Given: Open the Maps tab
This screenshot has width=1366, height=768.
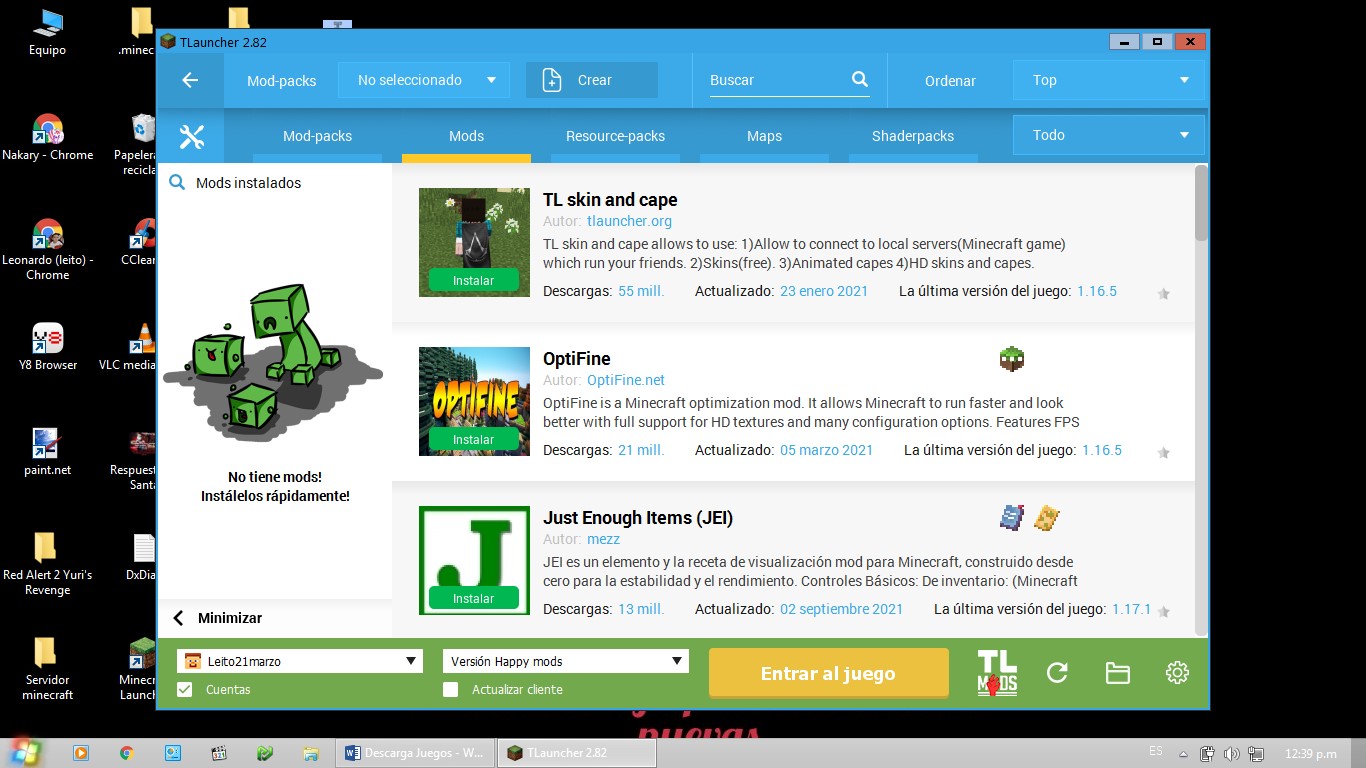Looking at the screenshot, I should point(764,136).
